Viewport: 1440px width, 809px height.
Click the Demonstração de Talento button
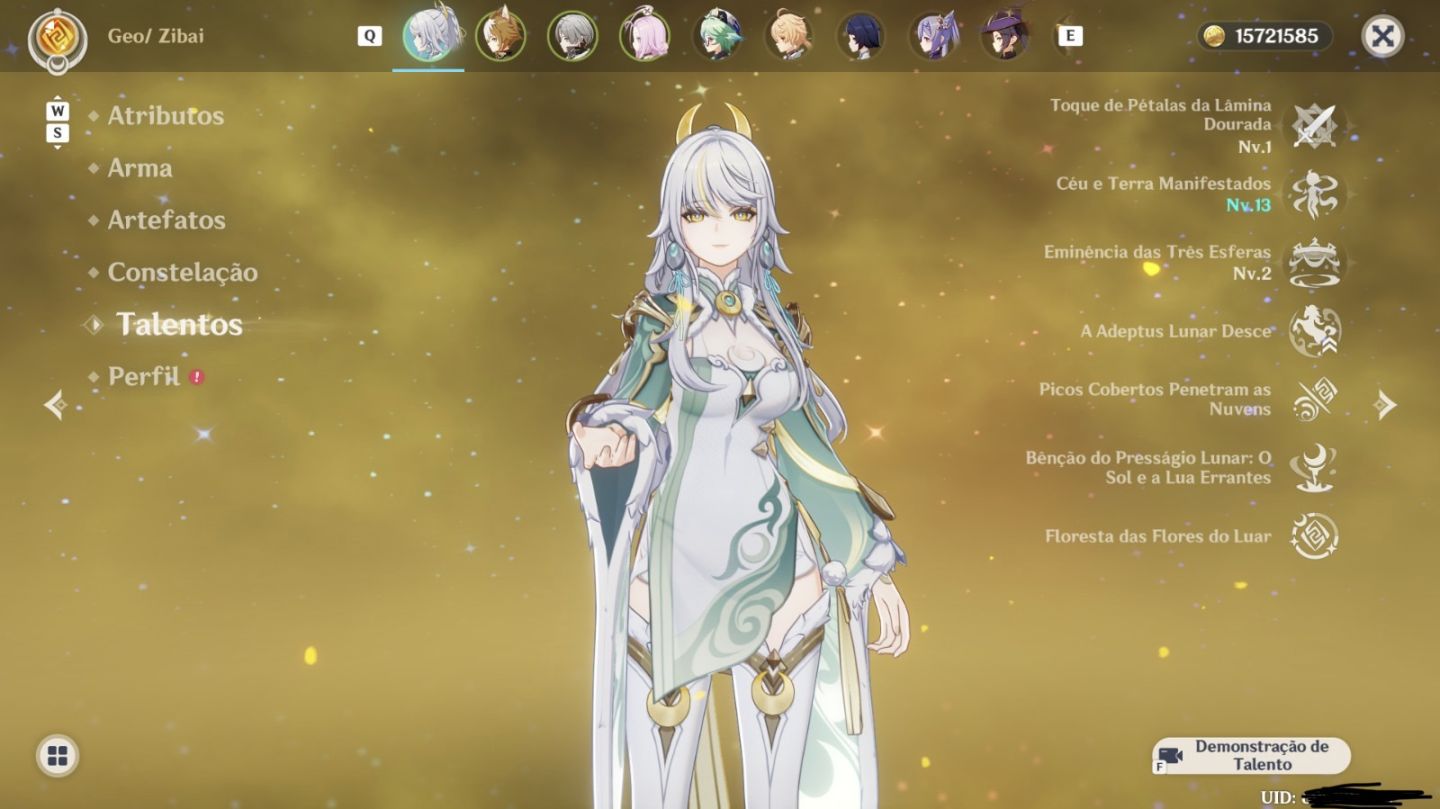pos(1251,756)
